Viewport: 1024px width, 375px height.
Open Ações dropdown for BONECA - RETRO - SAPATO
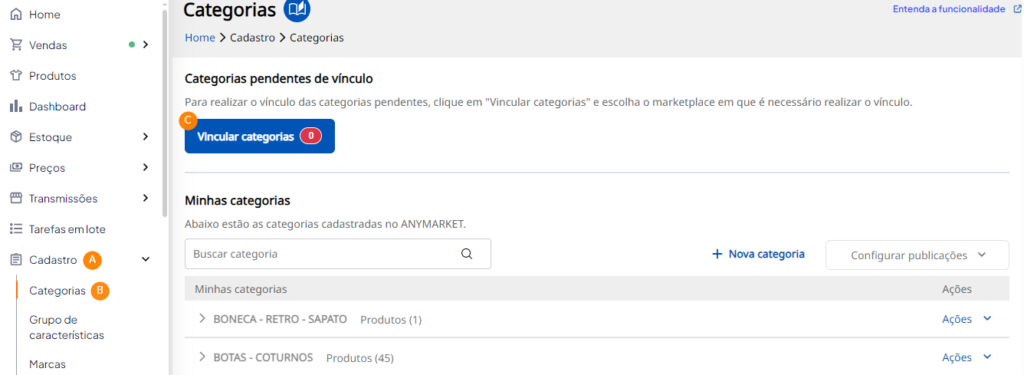click(967, 319)
